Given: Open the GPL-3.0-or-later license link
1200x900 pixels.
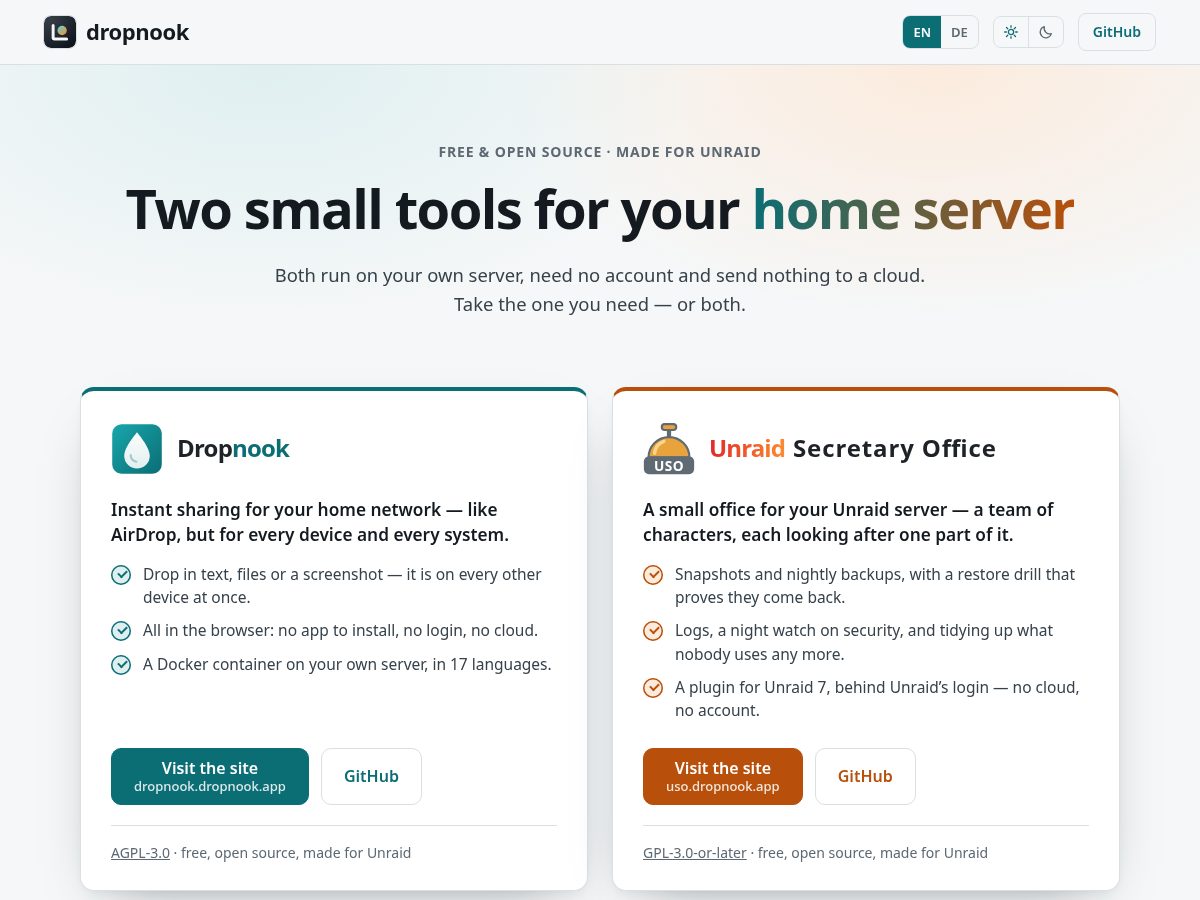Looking at the screenshot, I should (x=695, y=853).
